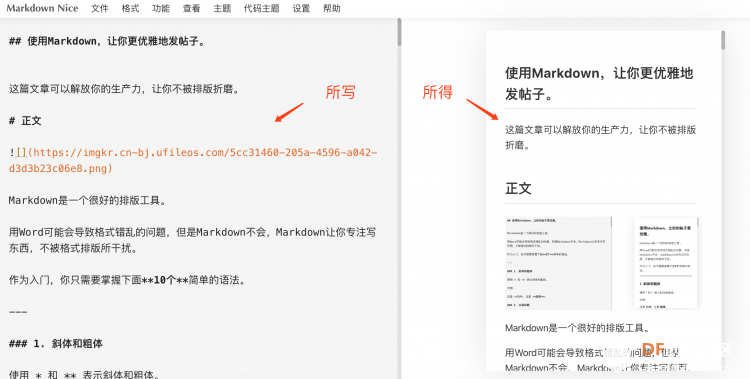Click preview line 'Markdown是一个很好的排版工具。'
The height and width of the screenshot is (379, 750).
coord(577,328)
